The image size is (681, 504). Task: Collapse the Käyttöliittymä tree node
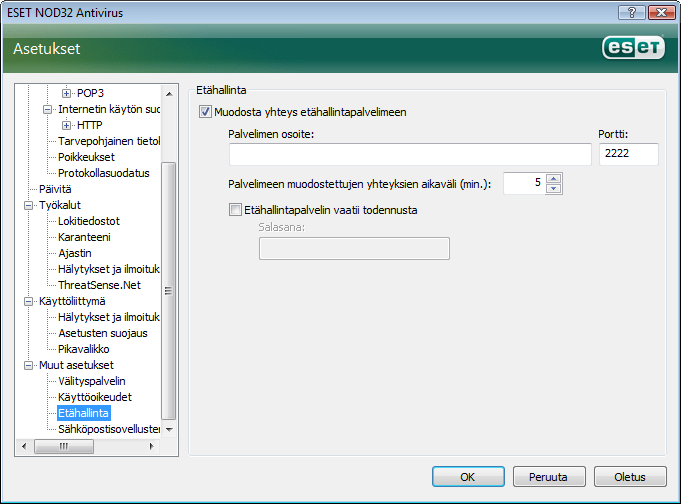(28, 301)
